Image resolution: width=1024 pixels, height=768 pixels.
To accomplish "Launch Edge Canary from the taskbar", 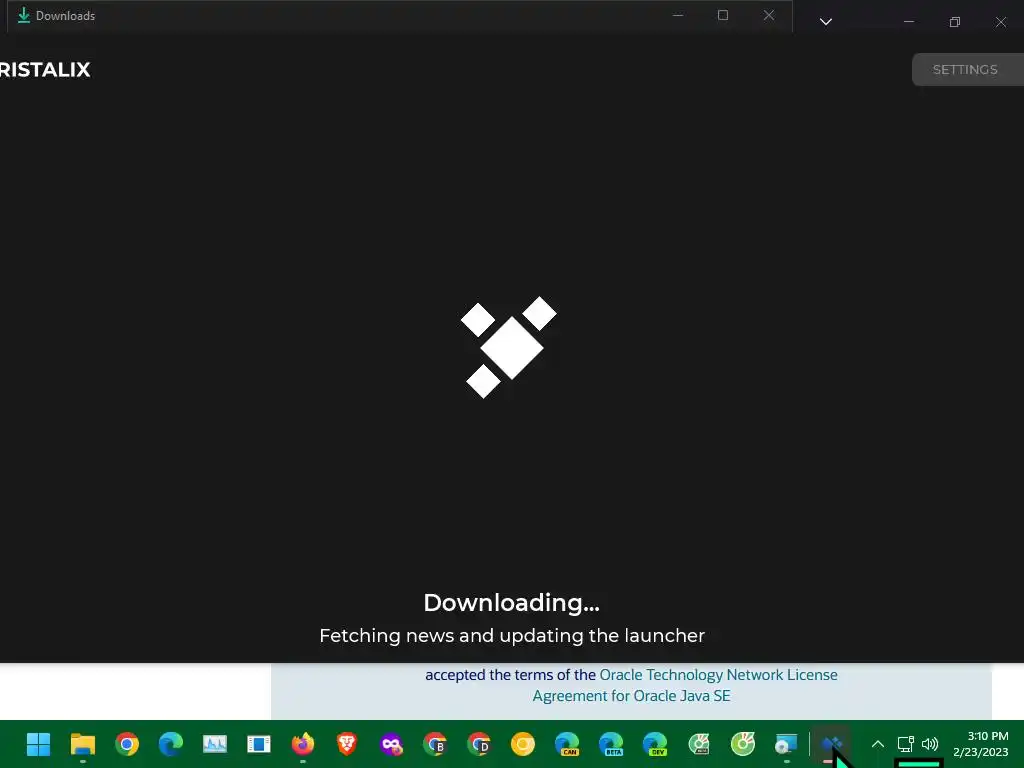I will click(567, 744).
